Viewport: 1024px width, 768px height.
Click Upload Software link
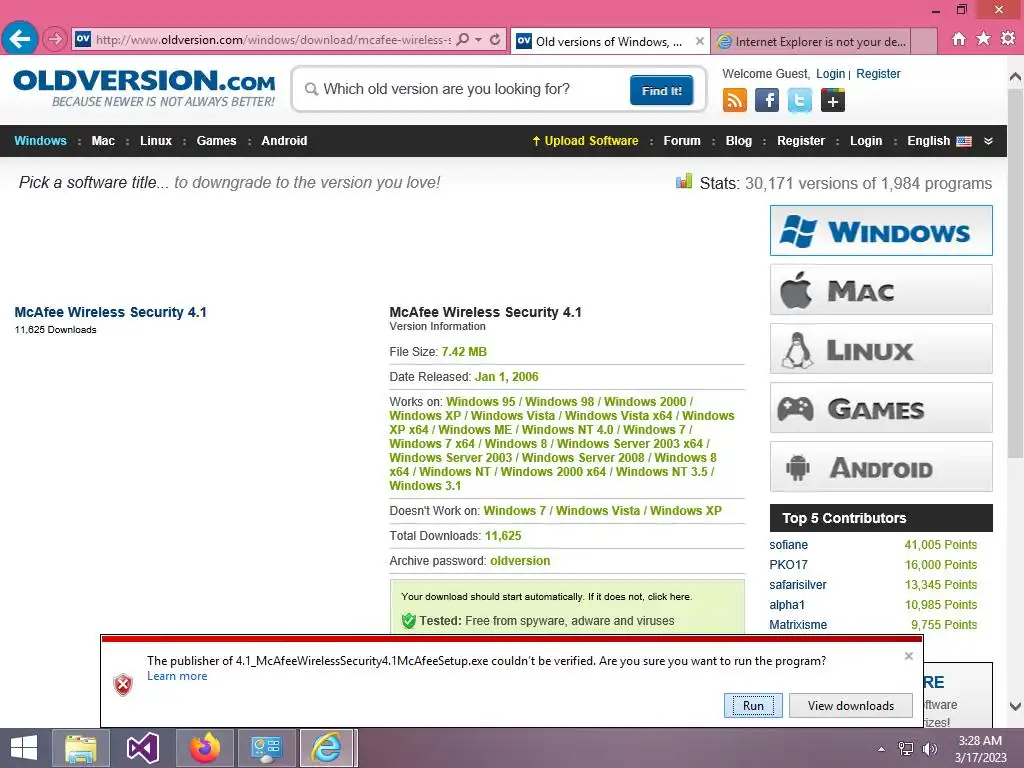point(585,141)
